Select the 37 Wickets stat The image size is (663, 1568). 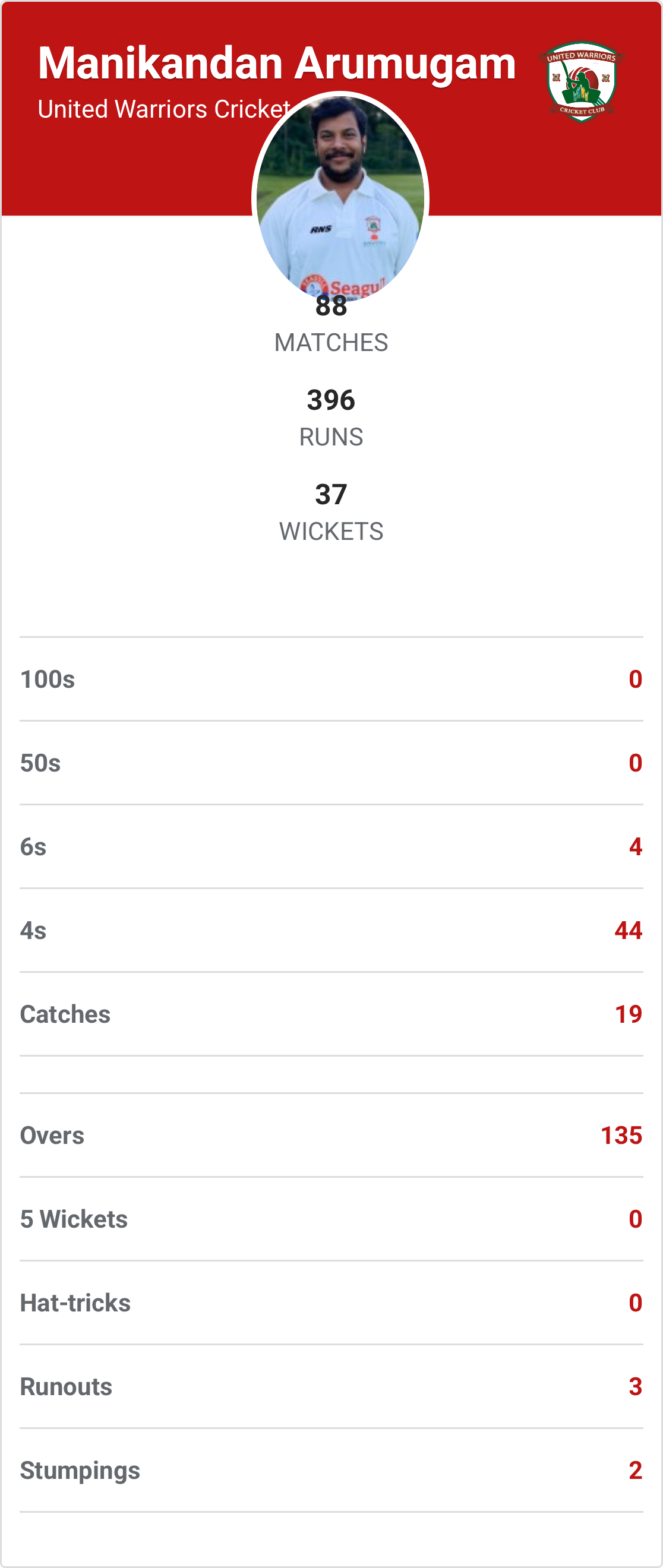331,512
